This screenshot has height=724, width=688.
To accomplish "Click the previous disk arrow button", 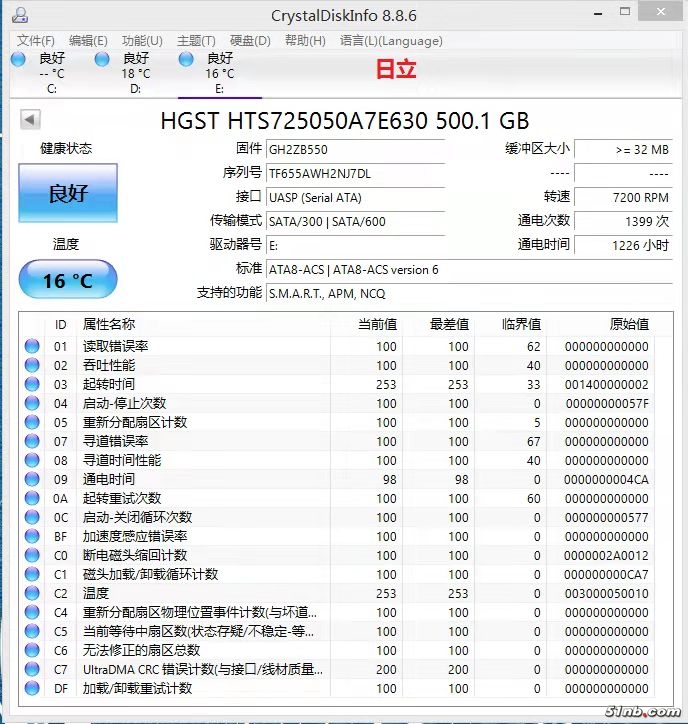I will click(30, 120).
